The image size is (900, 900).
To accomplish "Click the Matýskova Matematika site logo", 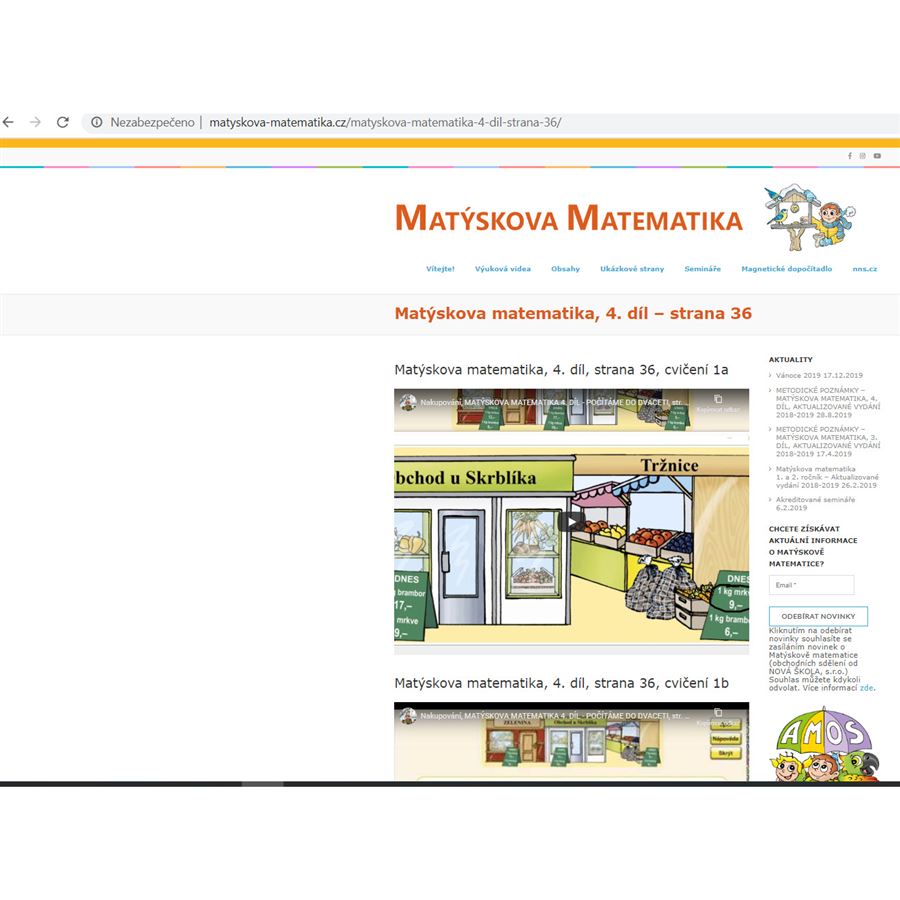I will click(568, 218).
